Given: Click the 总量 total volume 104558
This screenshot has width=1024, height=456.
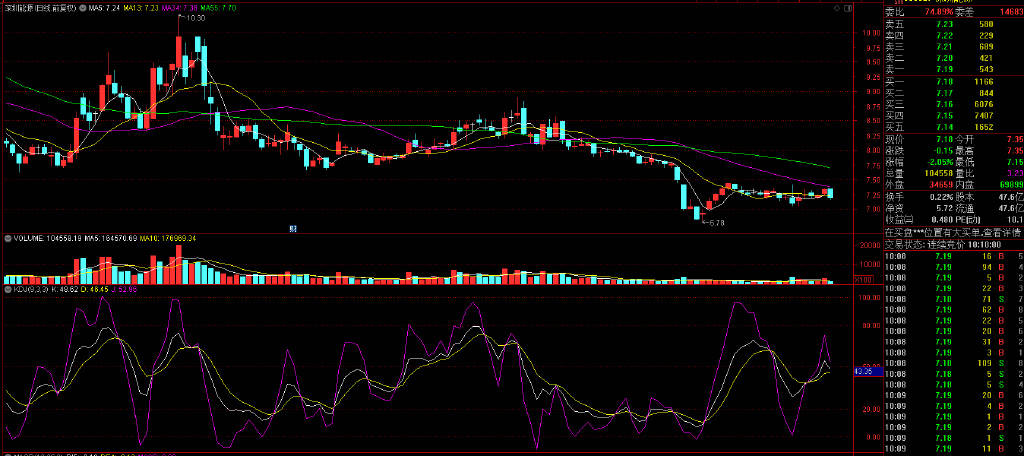Looking at the screenshot, I should pyautogui.click(x=939, y=173).
